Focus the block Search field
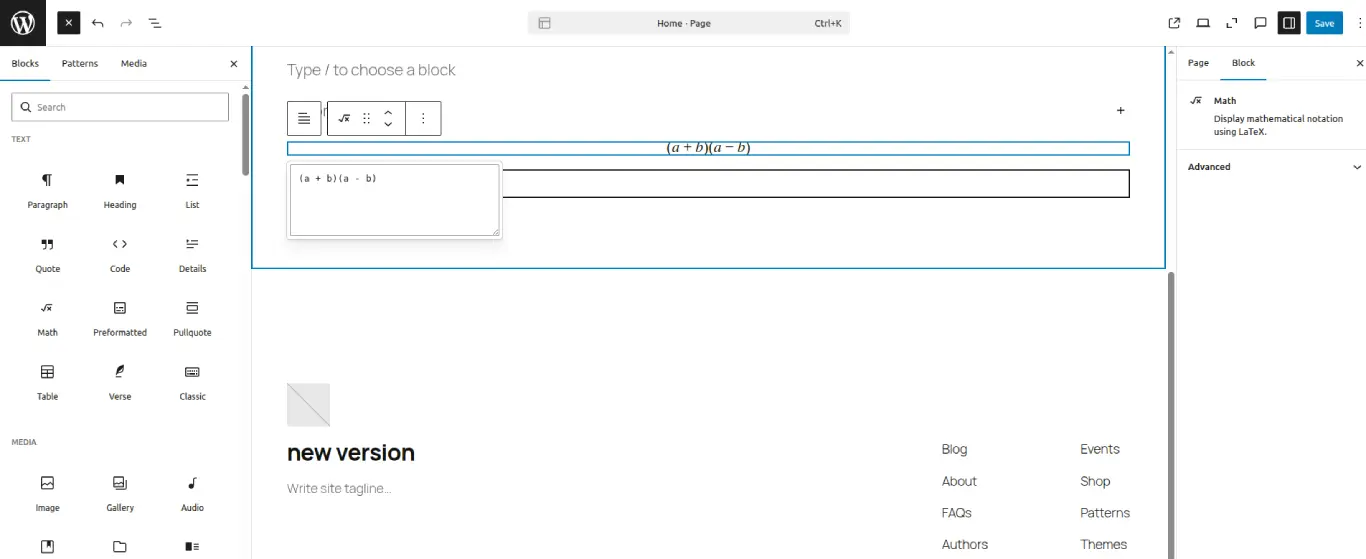This screenshot has width=1366, height=559. coord(120,107)
